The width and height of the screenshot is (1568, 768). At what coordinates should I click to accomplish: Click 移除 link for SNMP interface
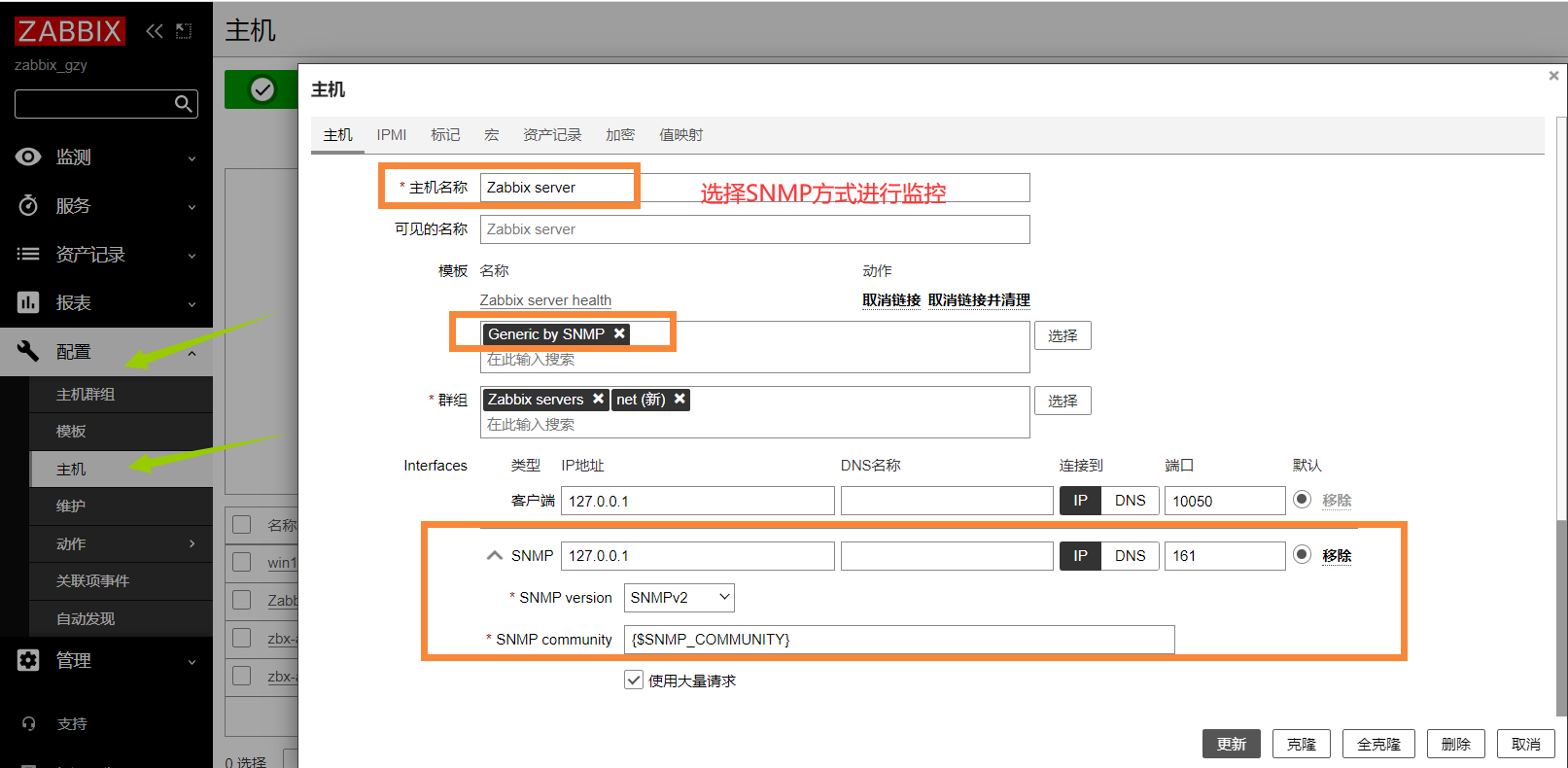click(x=1337, y=556)
